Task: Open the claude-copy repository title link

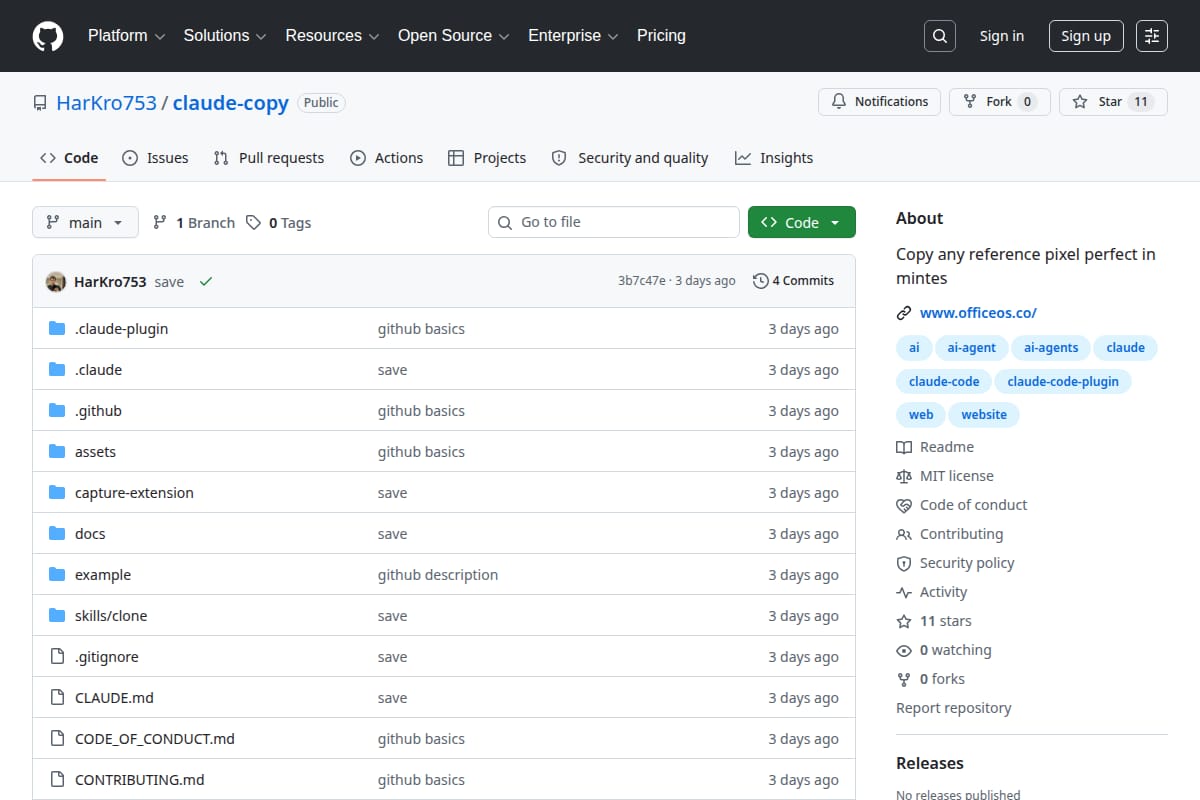Action: click(231, 103)
